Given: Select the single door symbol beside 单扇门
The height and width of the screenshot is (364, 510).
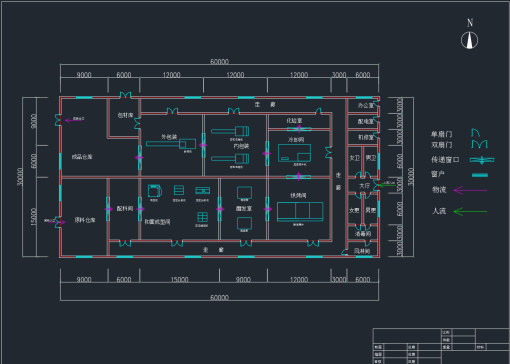Looking at the screenshot, I should click(475, 133).
